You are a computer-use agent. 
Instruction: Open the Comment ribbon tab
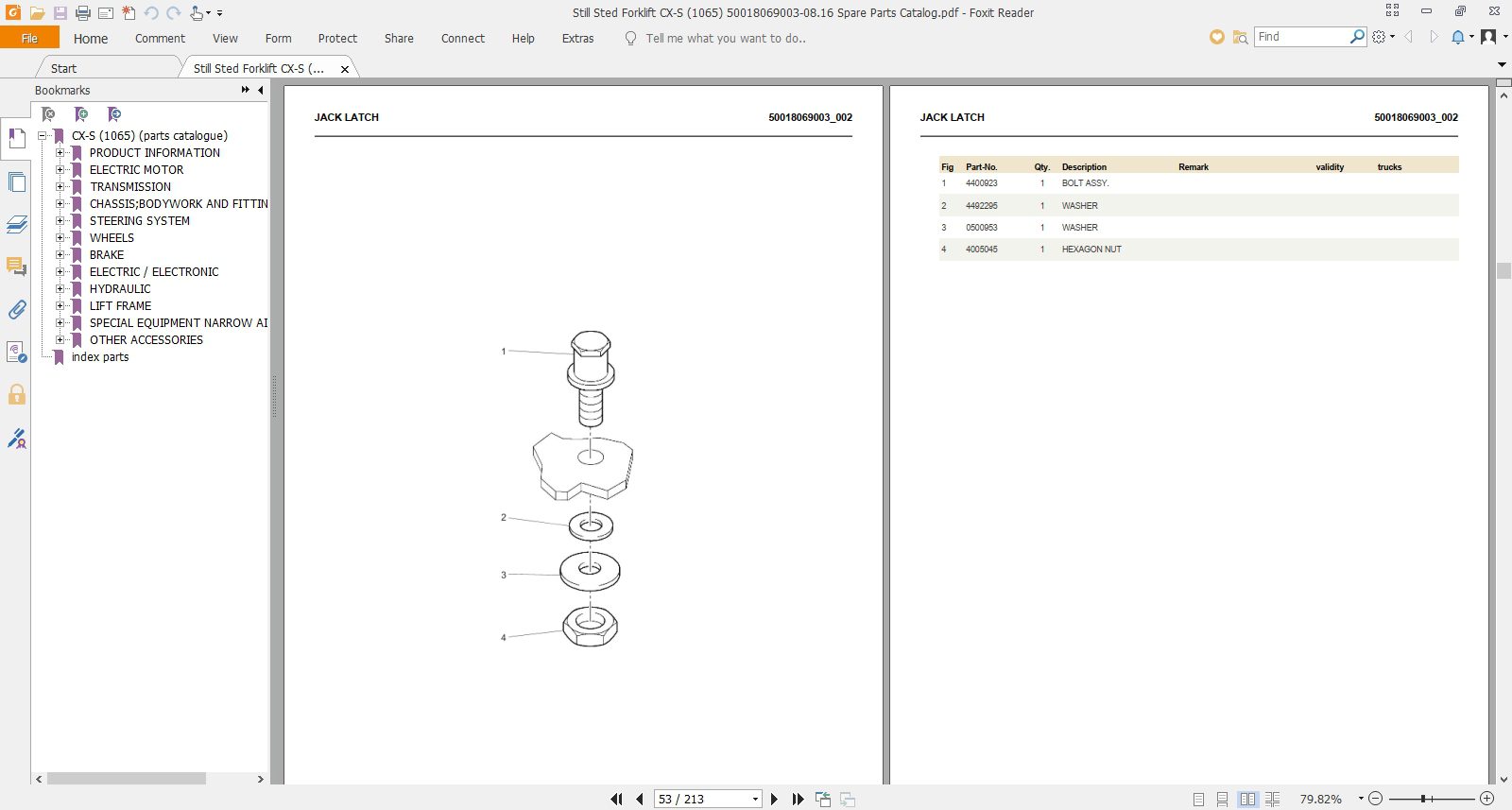click(x=160, y=39)
